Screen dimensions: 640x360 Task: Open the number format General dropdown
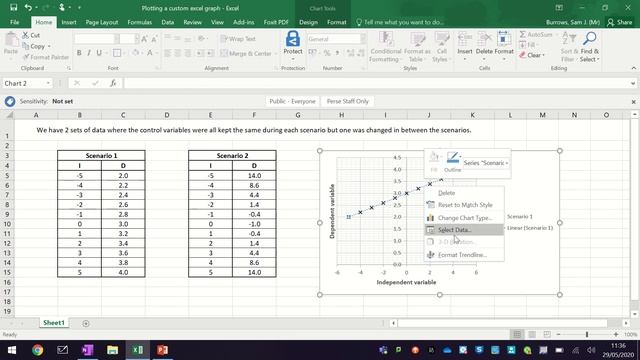pos(363,39)
